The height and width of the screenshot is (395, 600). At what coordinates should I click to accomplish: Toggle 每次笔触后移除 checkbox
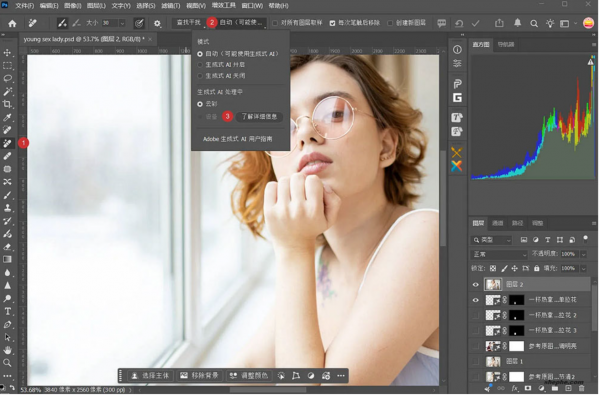point(332,23)
